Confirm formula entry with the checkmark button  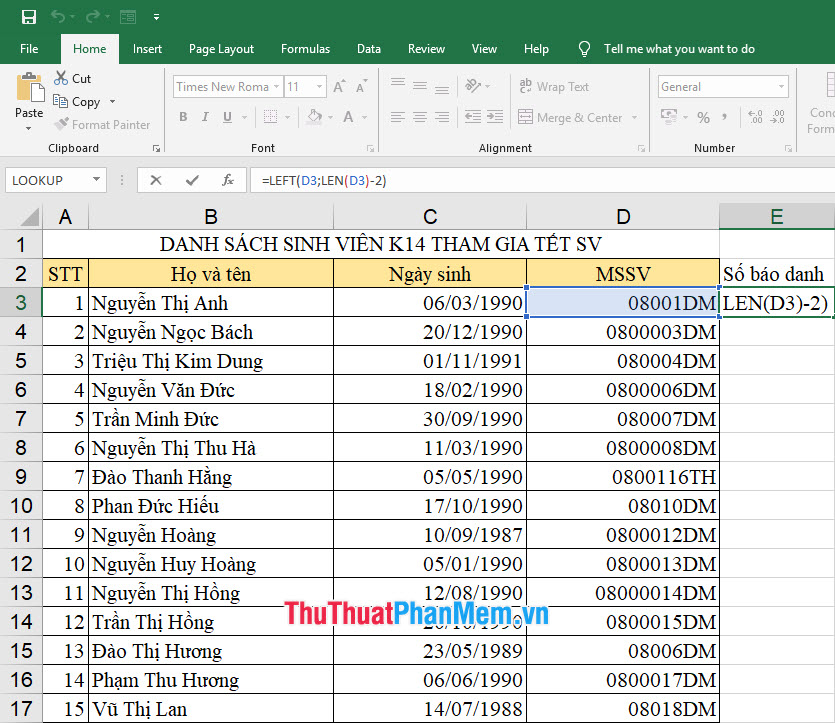[190, 180]
